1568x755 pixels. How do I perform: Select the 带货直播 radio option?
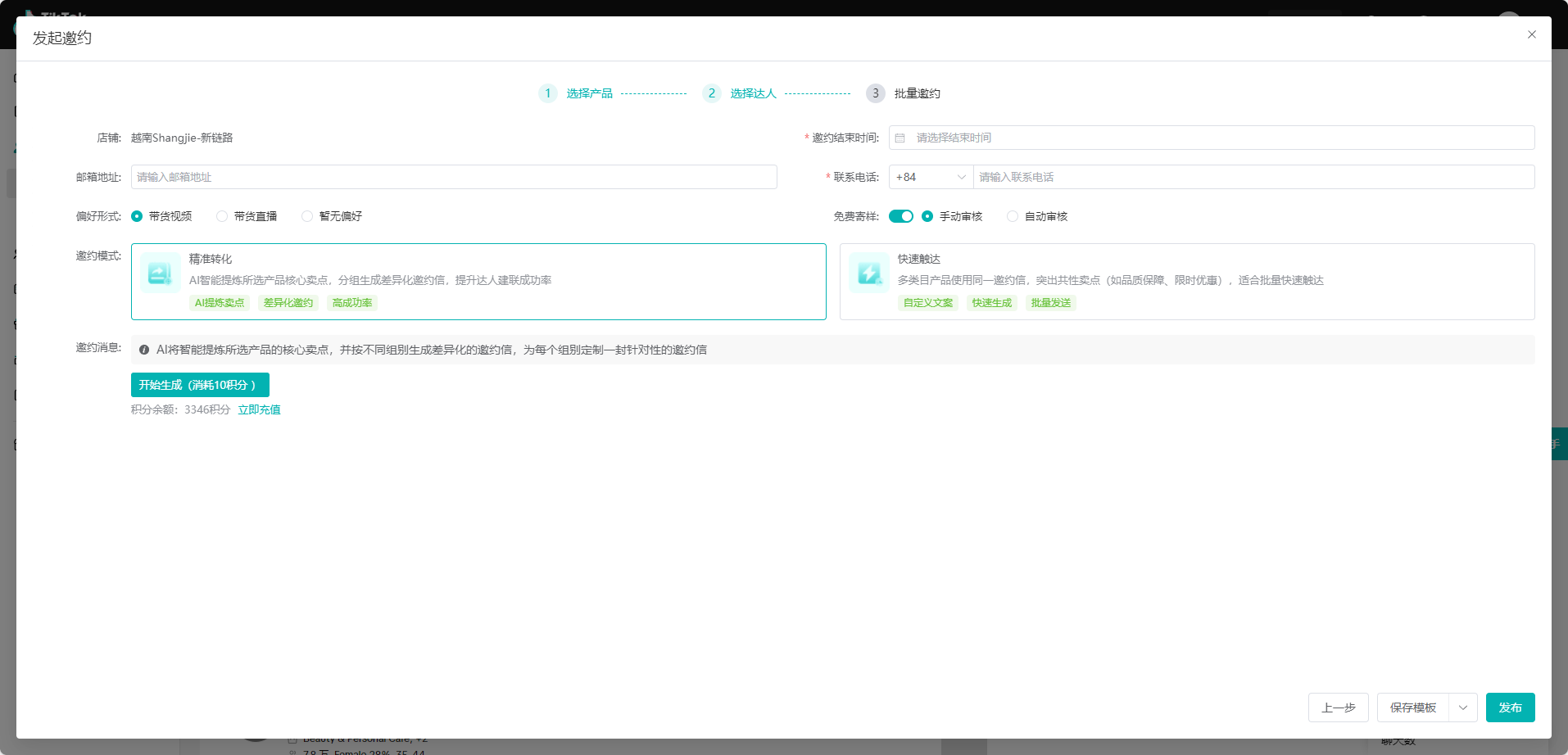(x=222, y=216)
